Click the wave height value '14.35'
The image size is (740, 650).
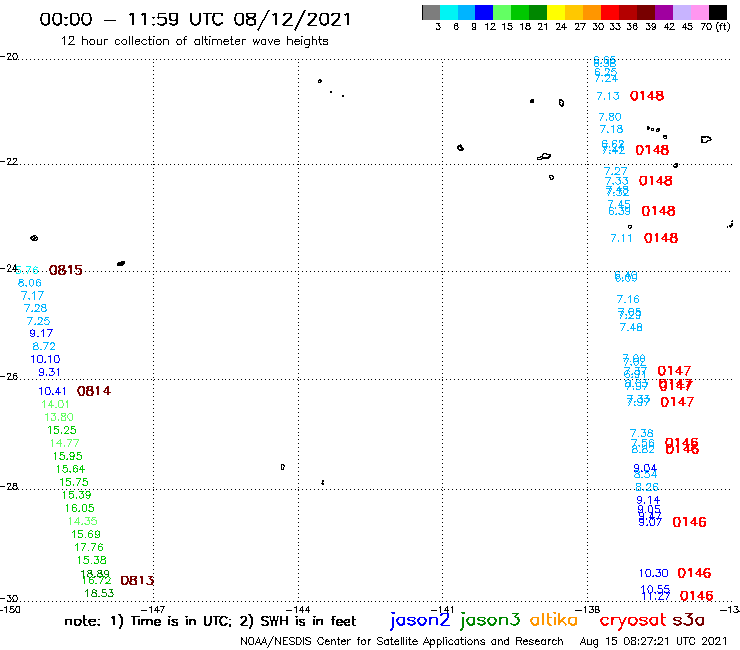[83, 521]
